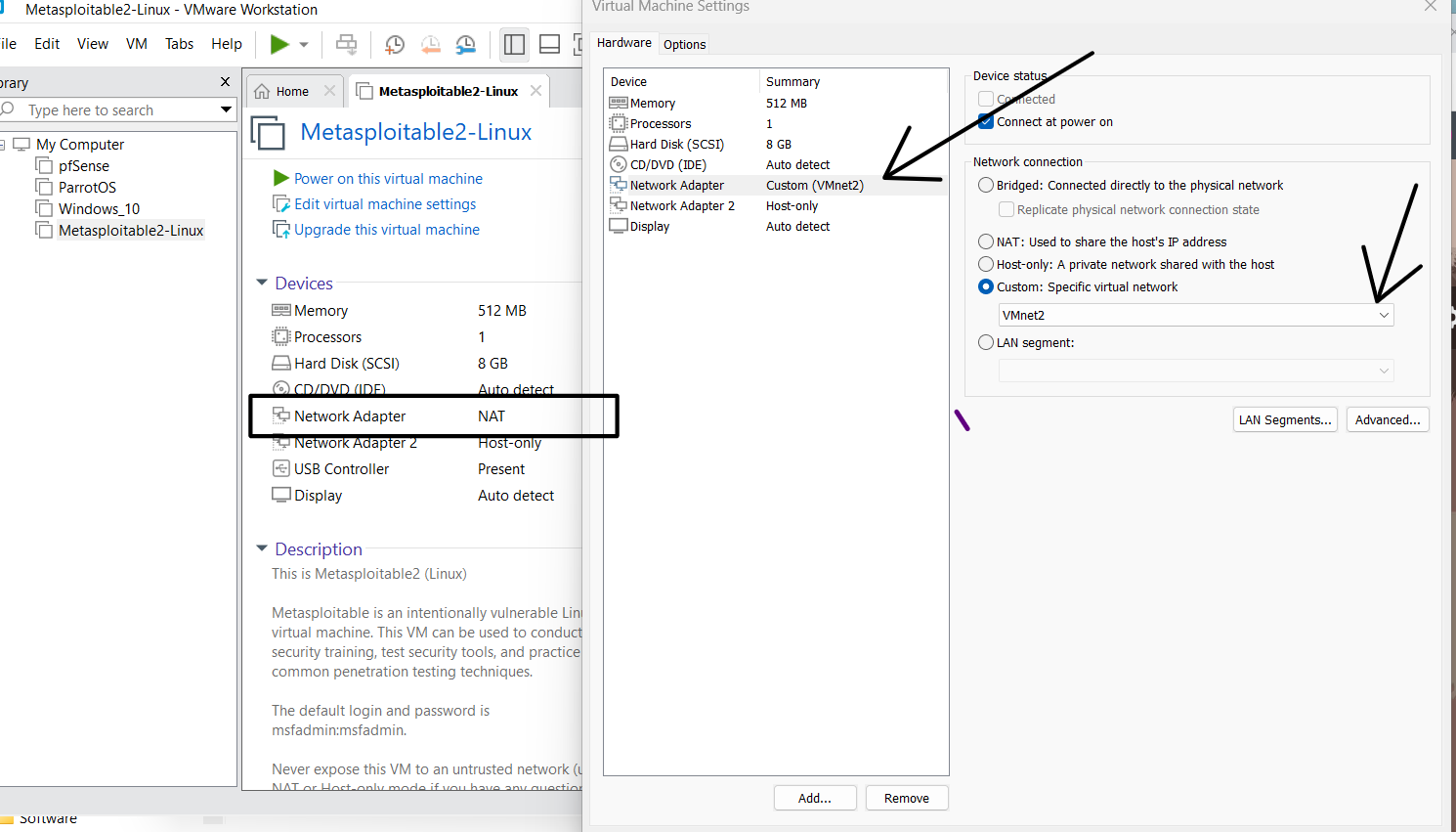Screen dimensions: 1456x832
Task: Click Edit virtual machine settings link
Action: 385,203
